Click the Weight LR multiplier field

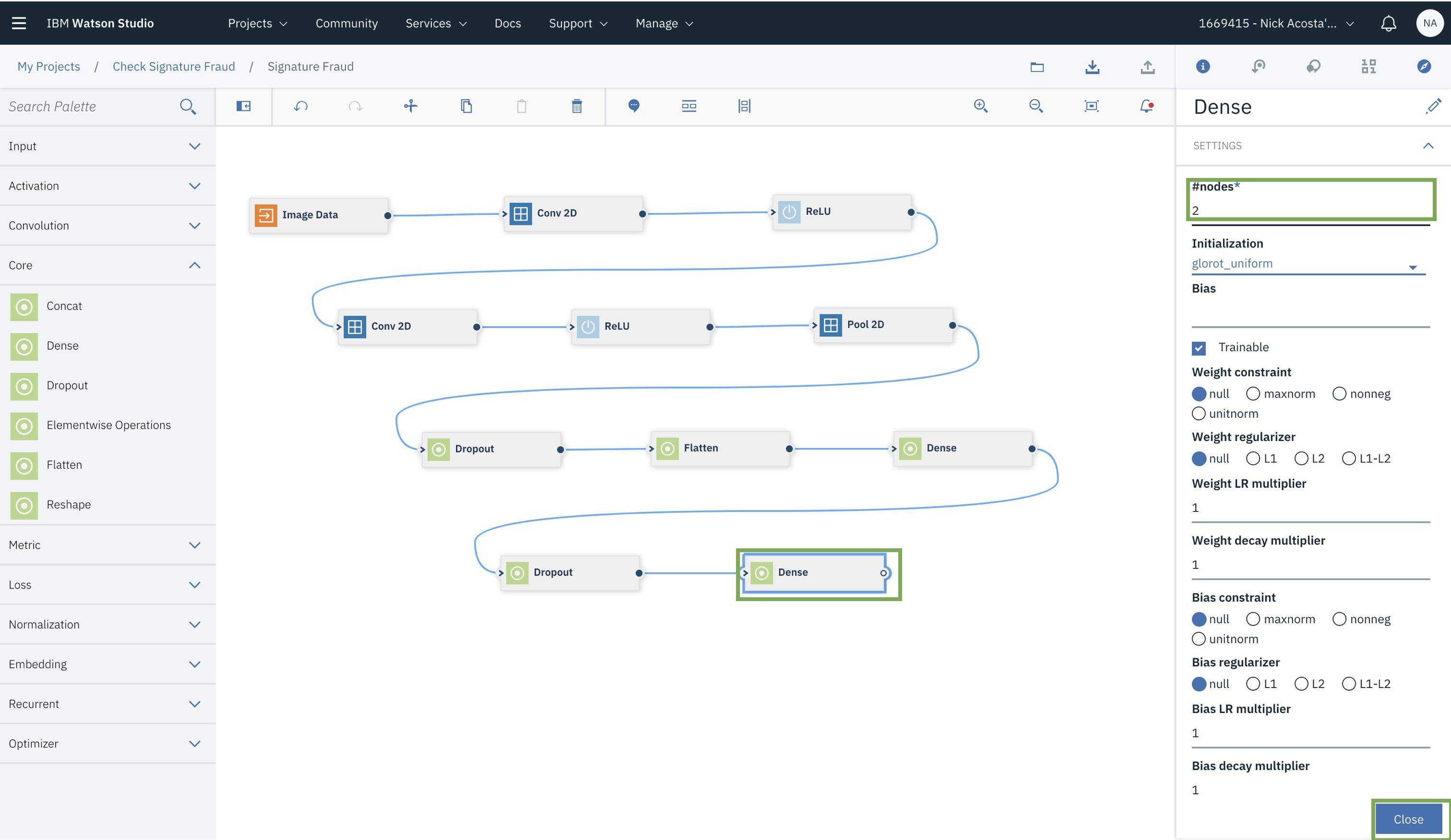[x=1310, y=508]
